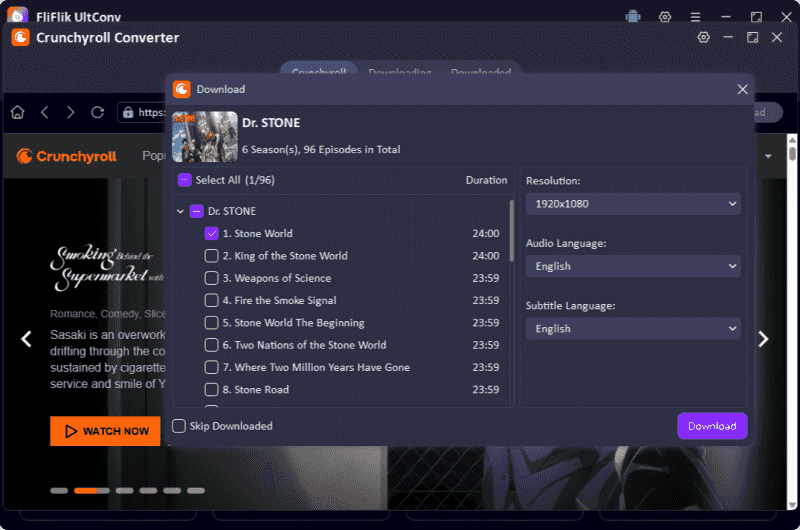The image size is (800, 530).
Task: Close the Download dialog
Action: (x=742, y=89)
